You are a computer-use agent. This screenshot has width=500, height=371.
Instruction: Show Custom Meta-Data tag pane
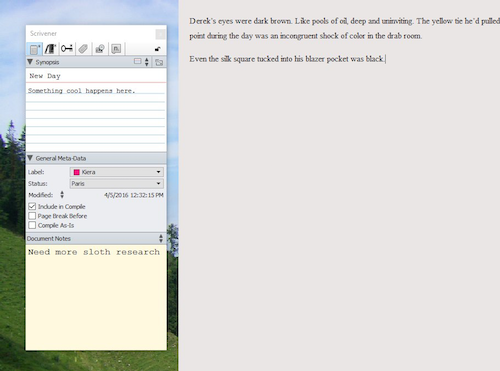coord(83,49)
